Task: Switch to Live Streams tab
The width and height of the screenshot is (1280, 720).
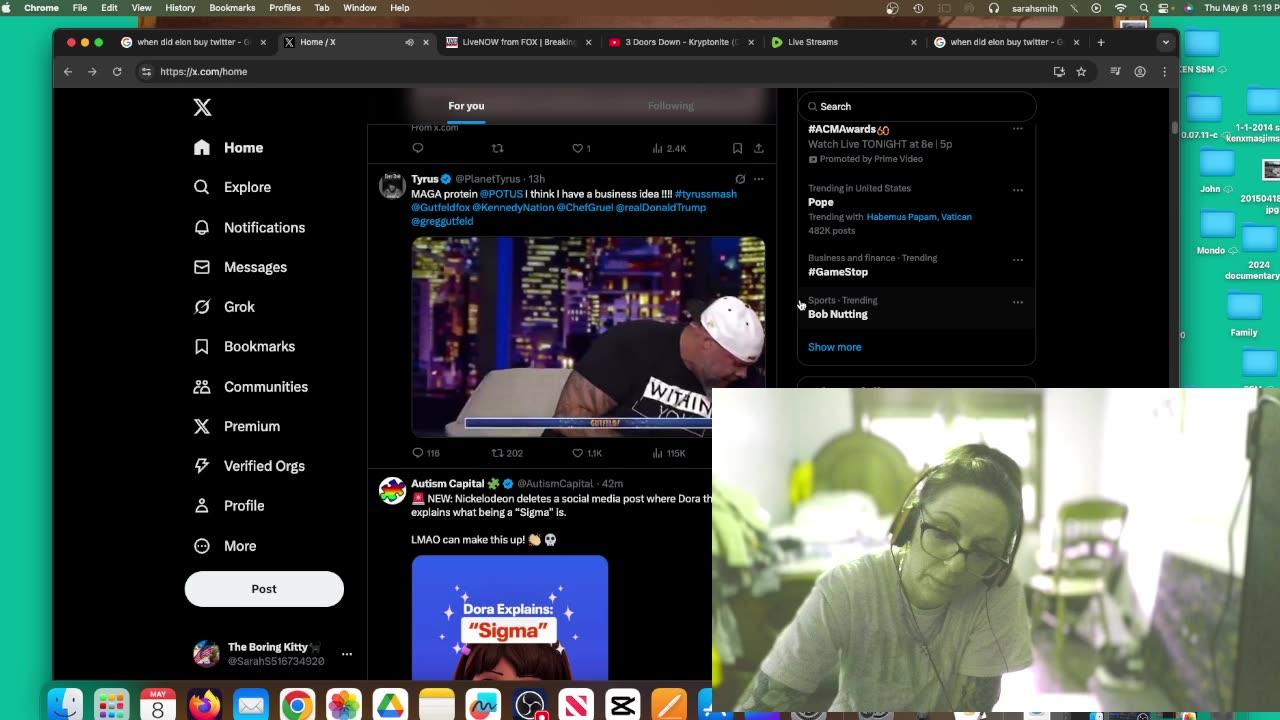Action: click(844, 42)
